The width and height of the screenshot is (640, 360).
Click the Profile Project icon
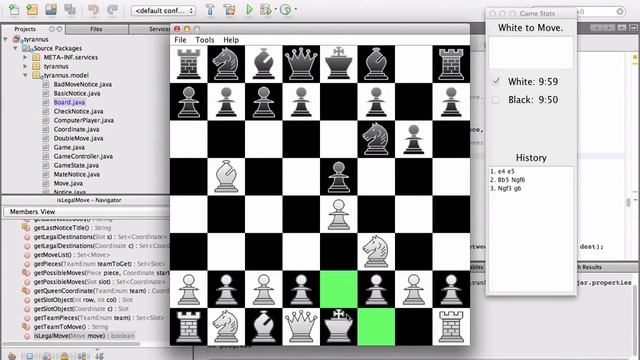286,10
